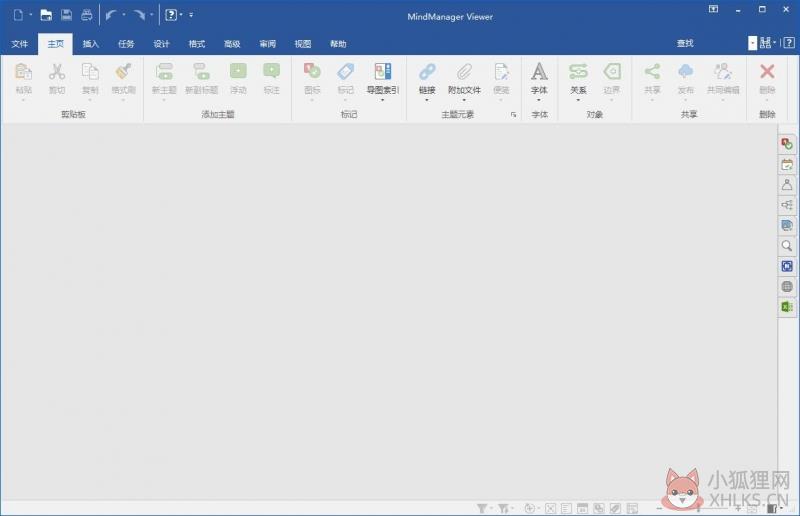The height and width of the screenshot is (516, 800).
Task: Click the 便笺 notes icon
Action: [502, 71]
